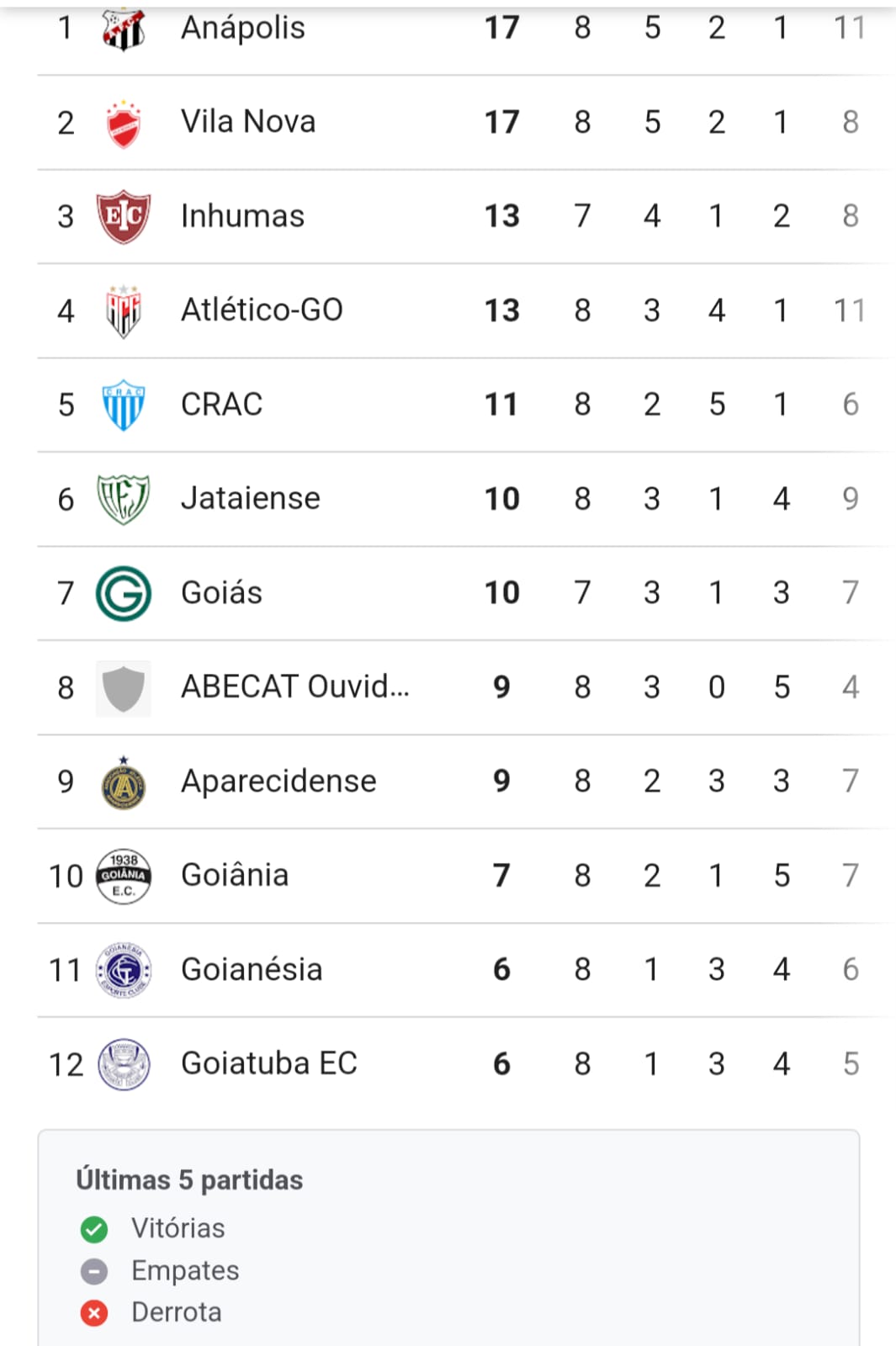Select the Goiás green G logo
896x1346 pixels.
(124, 593)
